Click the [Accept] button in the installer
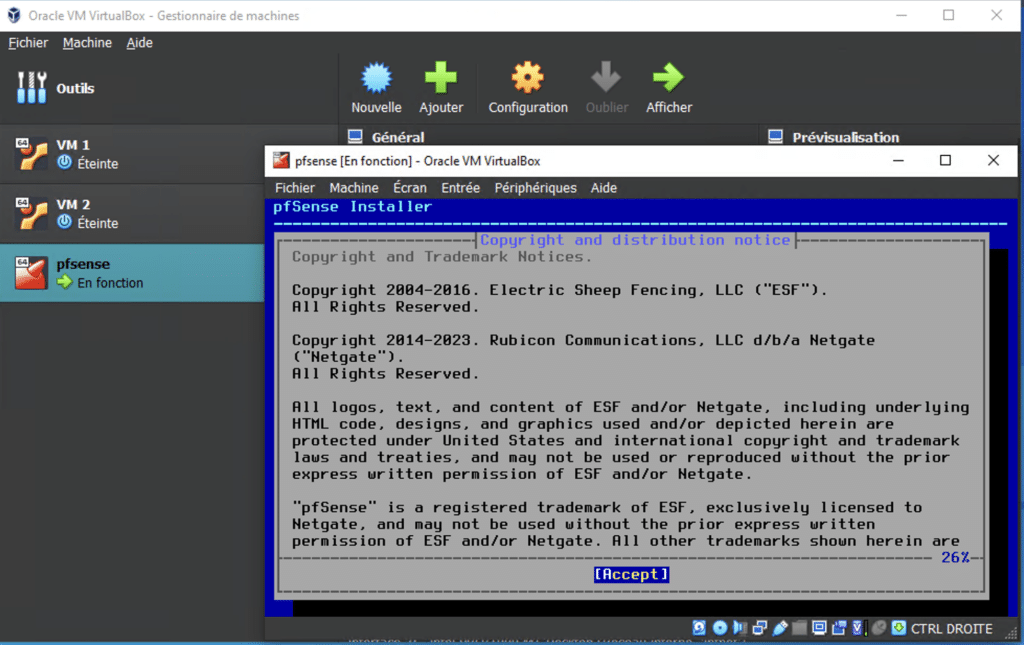The width and height of the screenshot is (1024, 645). click(631, 574)
